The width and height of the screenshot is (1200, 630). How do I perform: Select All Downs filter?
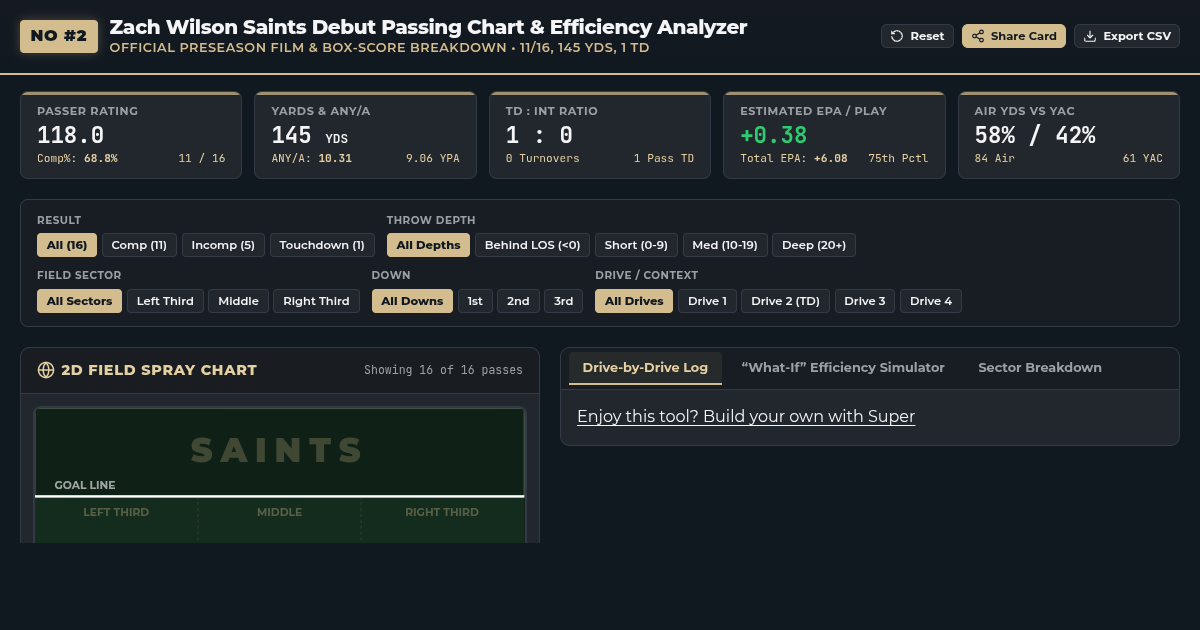(x=412, y=301)
